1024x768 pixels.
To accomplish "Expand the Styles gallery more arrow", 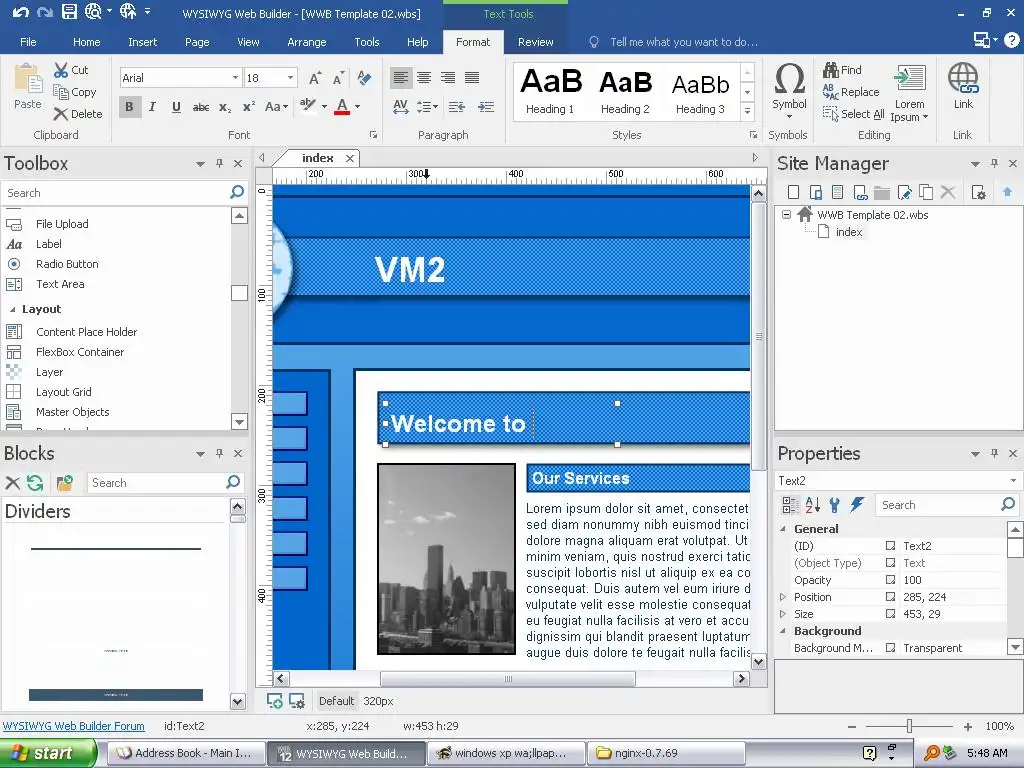I will click(x=748, y=112).
